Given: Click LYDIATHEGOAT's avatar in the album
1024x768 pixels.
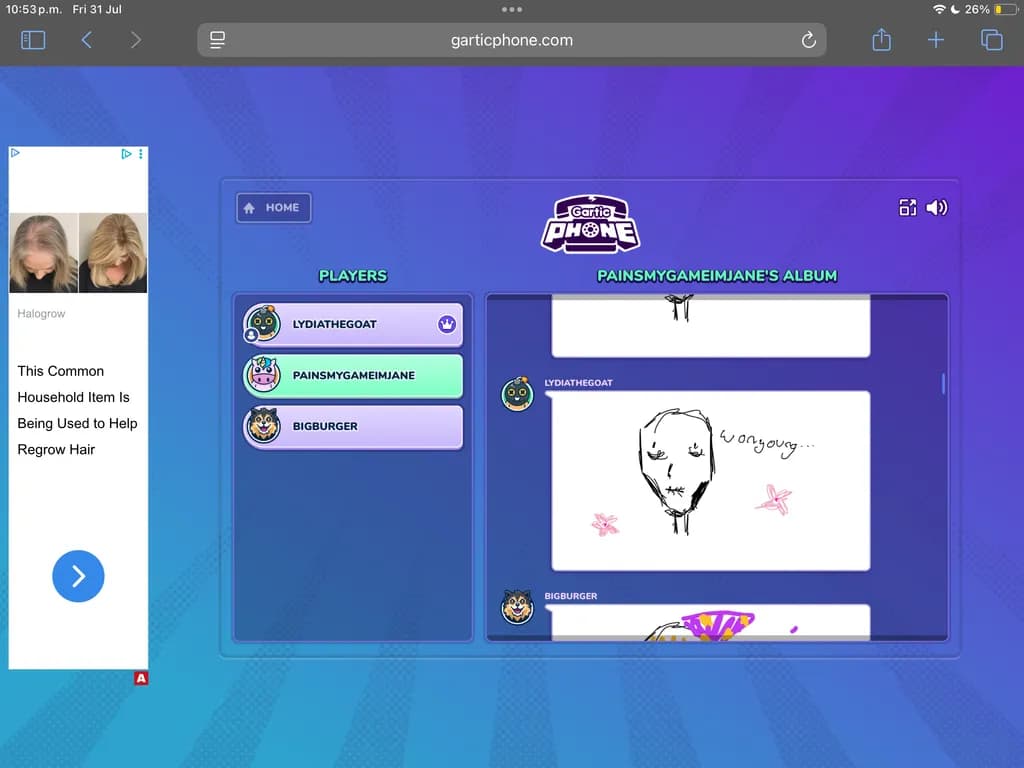Looking at the screenshot, I should 517,394.
